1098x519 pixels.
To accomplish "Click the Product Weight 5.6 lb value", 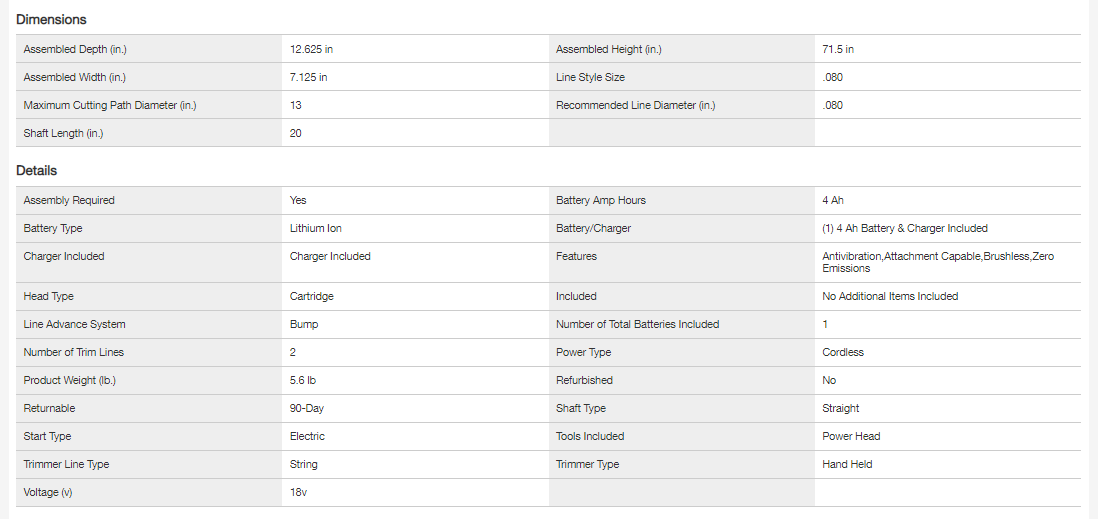I will pyautogui.click(x=303, y=380).
